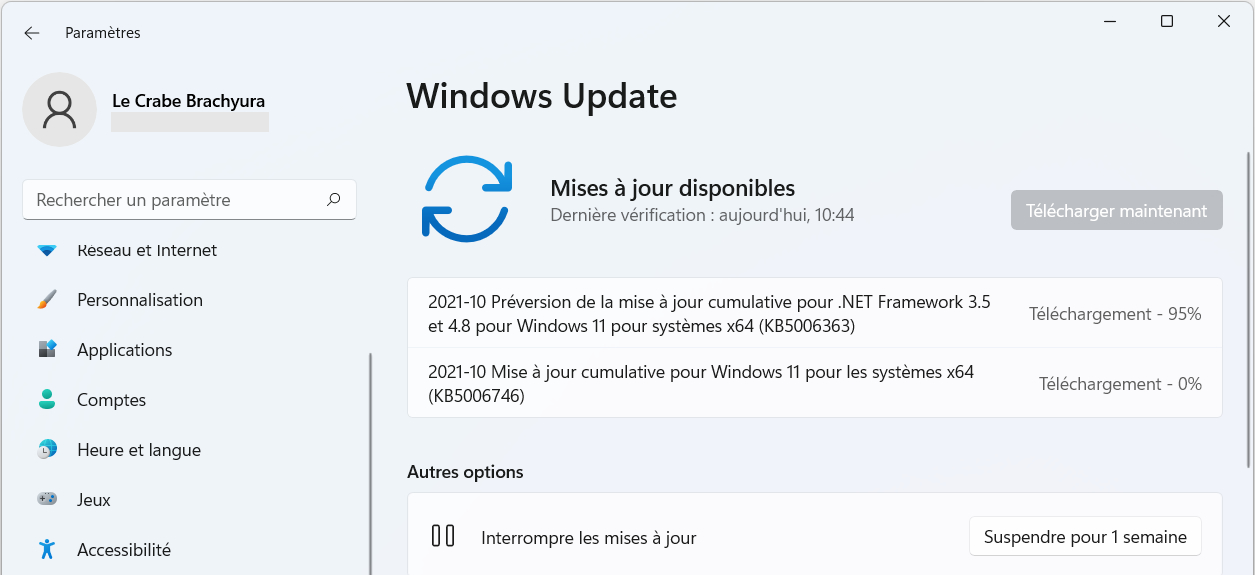The height and width of the screenshot is (575, 1255).
Task: Click the user profile avatar icon
Action: coord(60,110)
